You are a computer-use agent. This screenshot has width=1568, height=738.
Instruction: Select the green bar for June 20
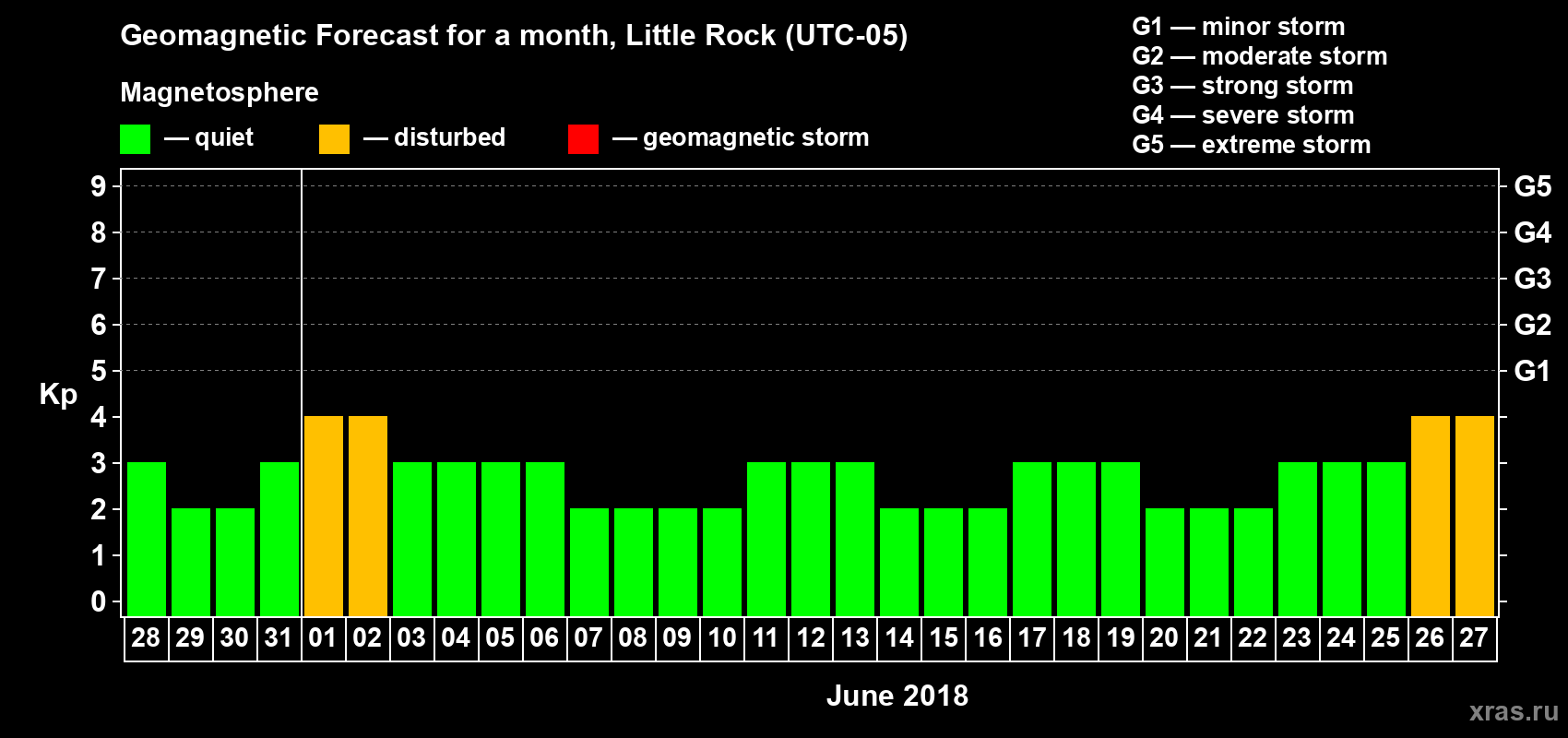1165,563
